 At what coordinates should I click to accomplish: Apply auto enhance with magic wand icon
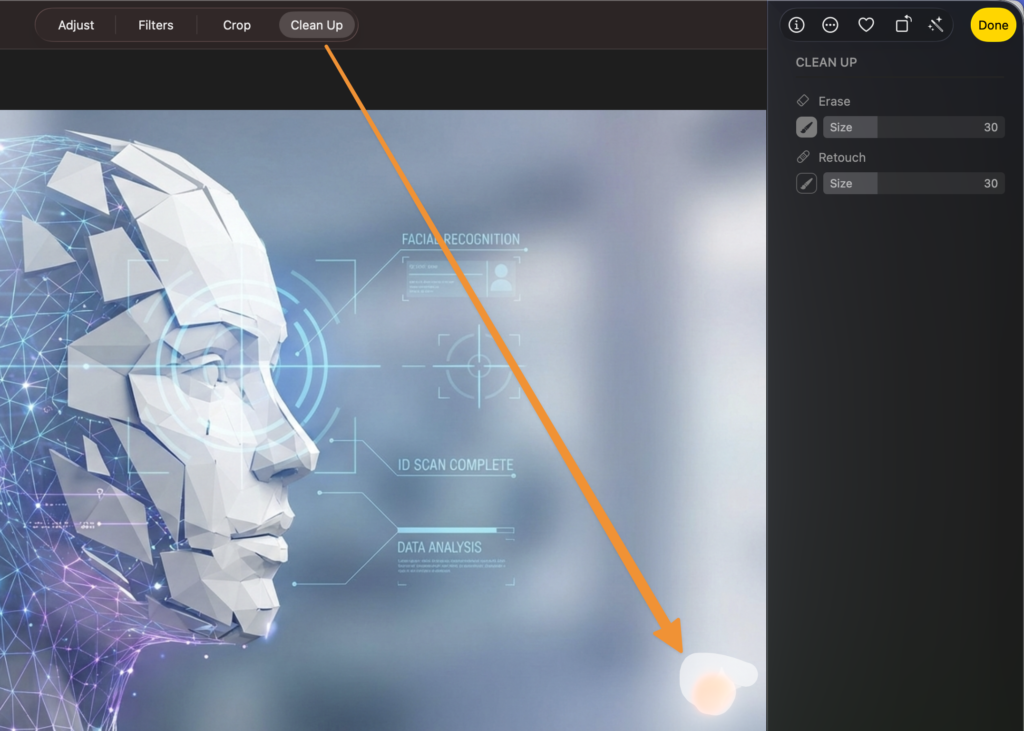pos(936,25)
